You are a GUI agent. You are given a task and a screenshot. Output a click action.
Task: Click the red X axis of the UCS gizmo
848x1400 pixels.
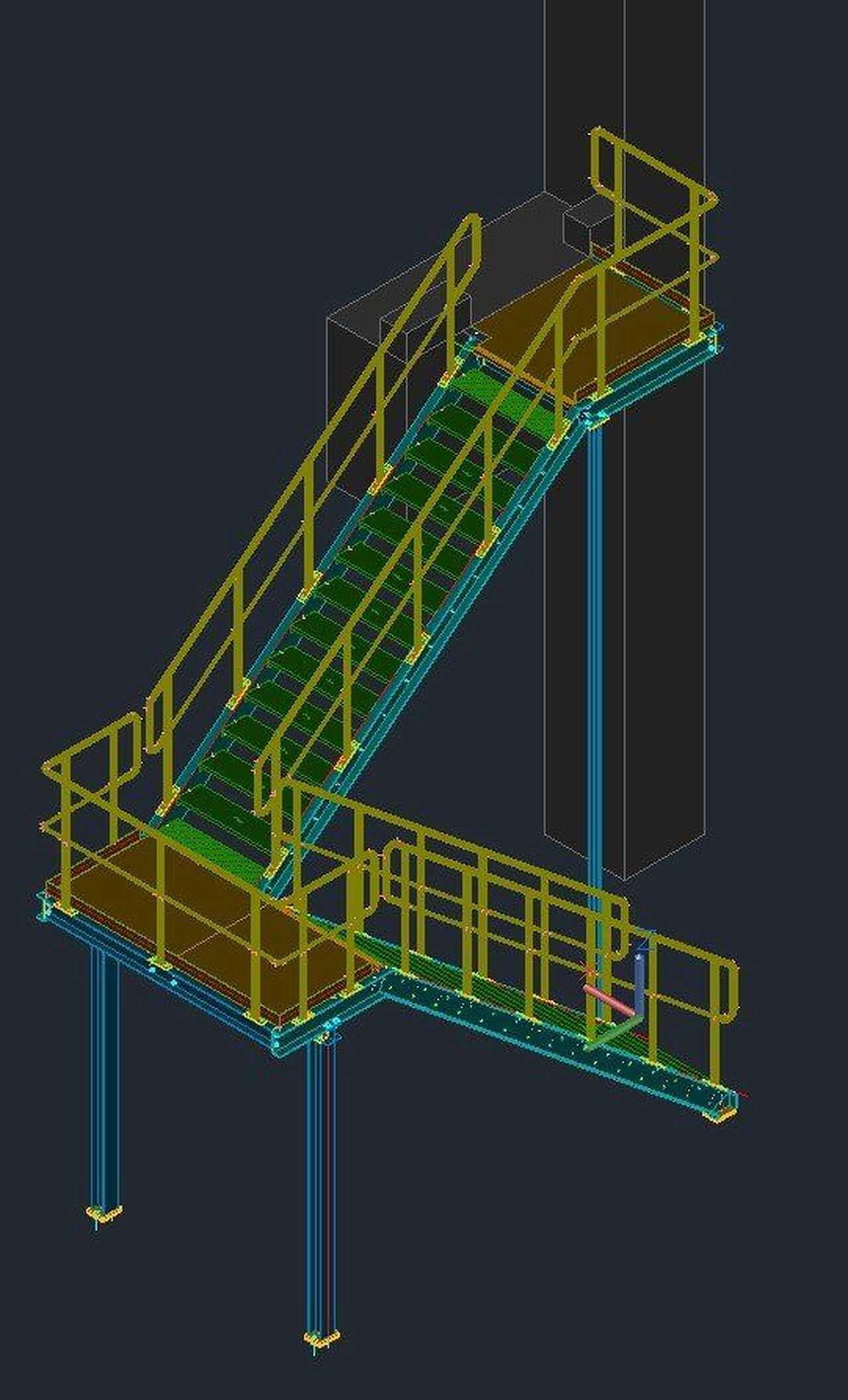[608, 1001]
